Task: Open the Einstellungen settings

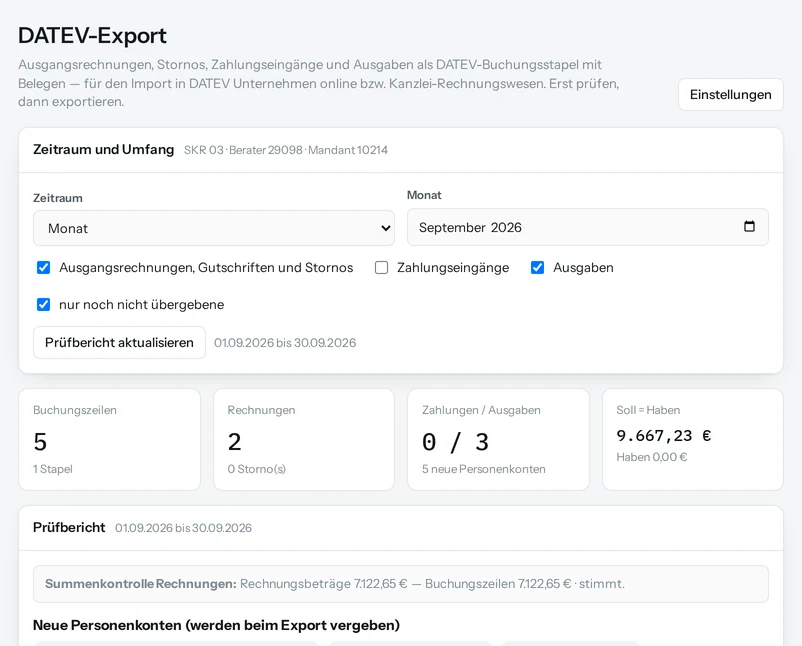Action: 730,95
